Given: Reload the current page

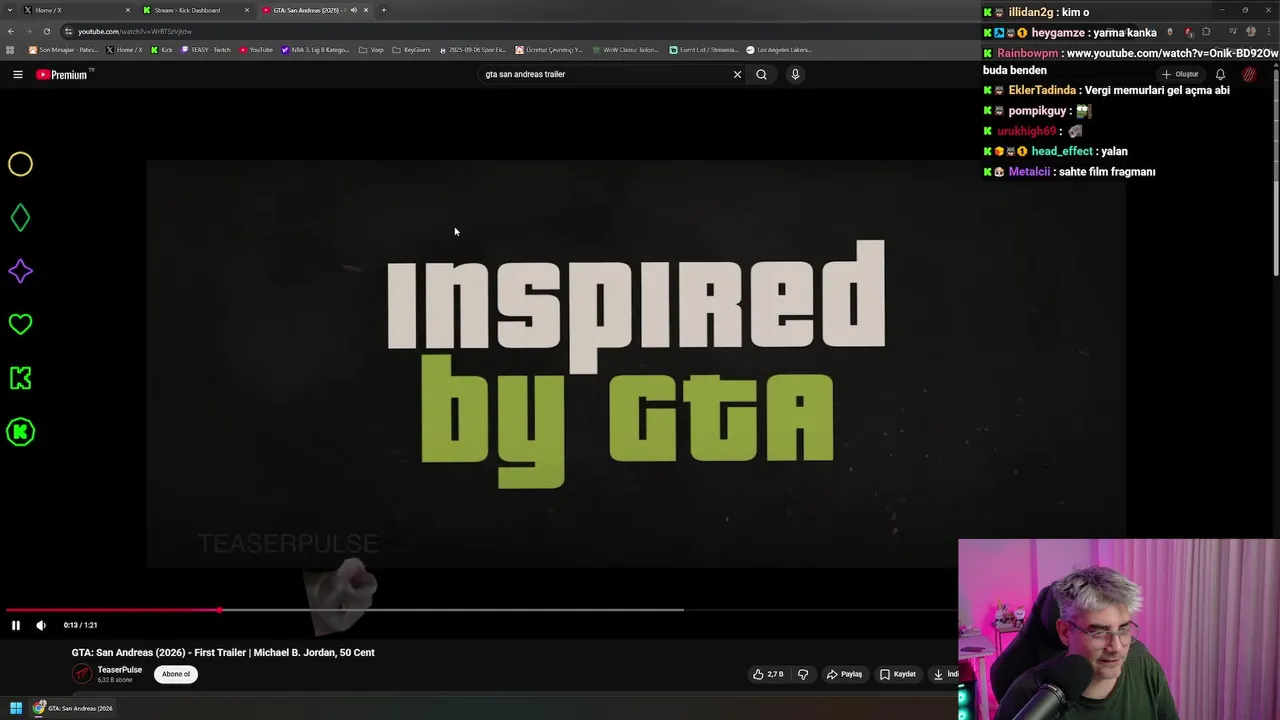Looking at the screenshot, I should click(46, 31).
